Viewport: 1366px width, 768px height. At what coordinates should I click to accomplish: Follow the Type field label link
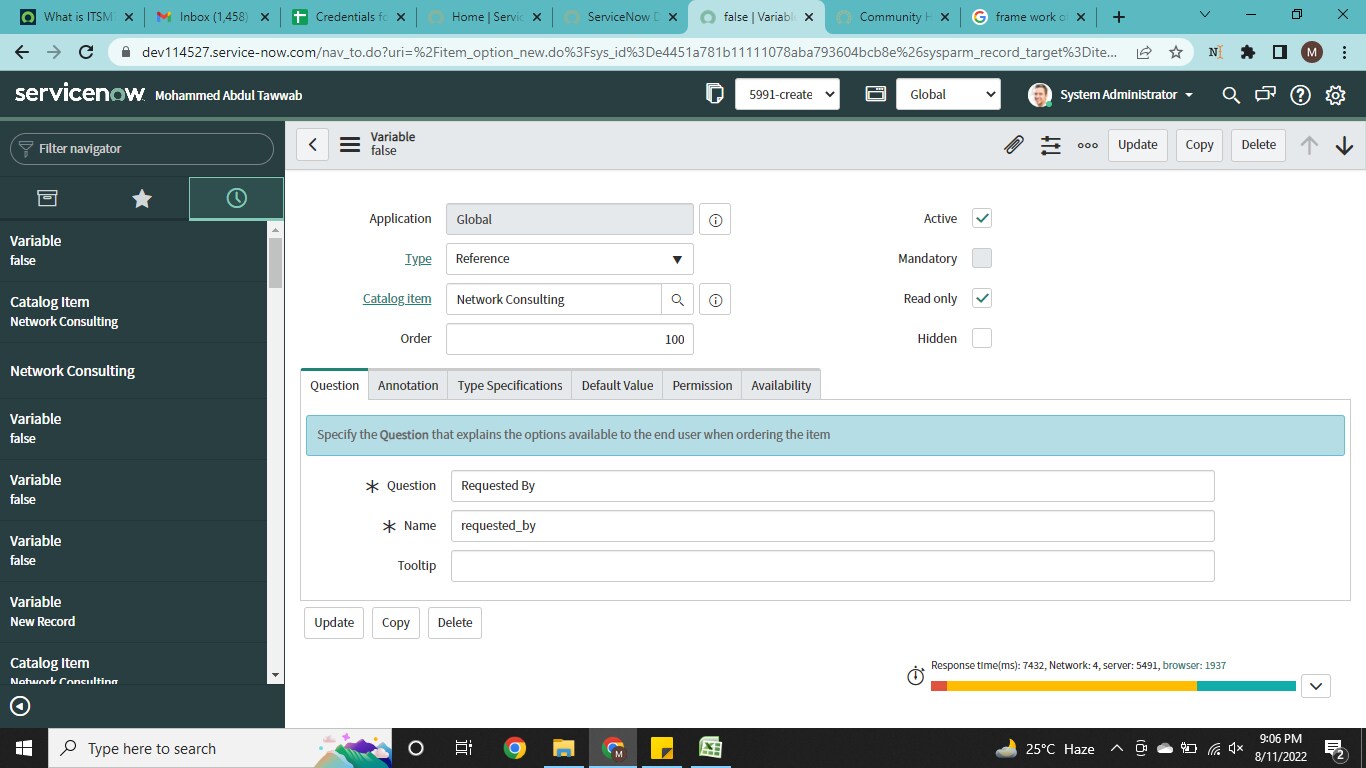[418, 259]
